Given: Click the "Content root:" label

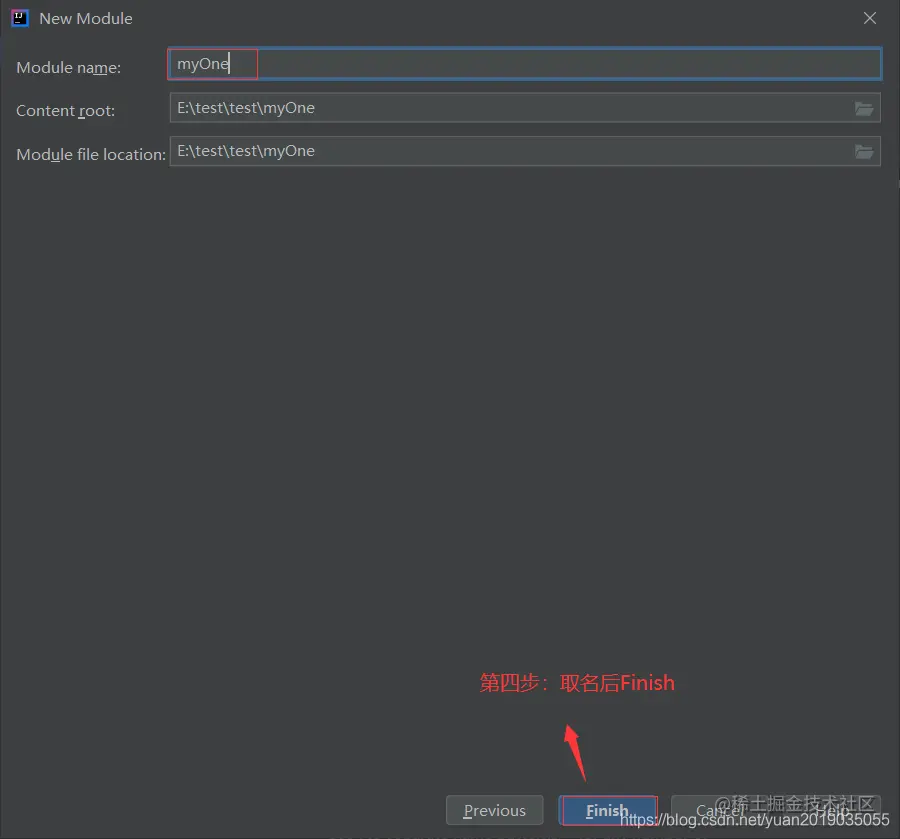Looking at the screenshot, I should (x=65, y=111).
